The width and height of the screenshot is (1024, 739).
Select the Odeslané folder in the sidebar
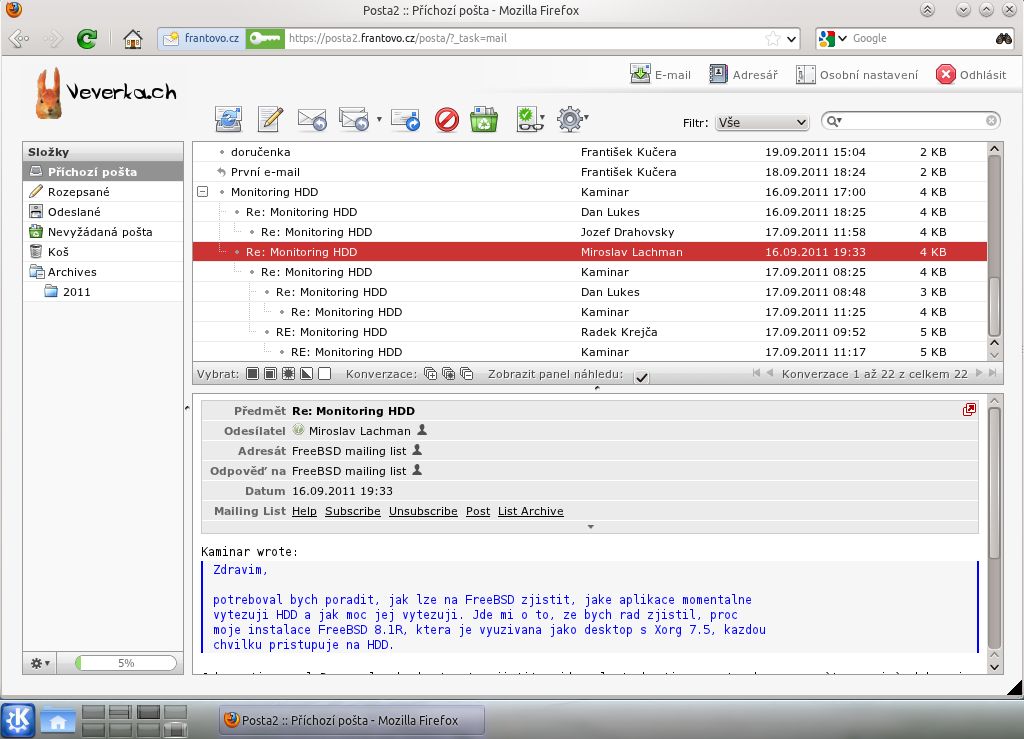pyautogui.click(x=74, y=212)
